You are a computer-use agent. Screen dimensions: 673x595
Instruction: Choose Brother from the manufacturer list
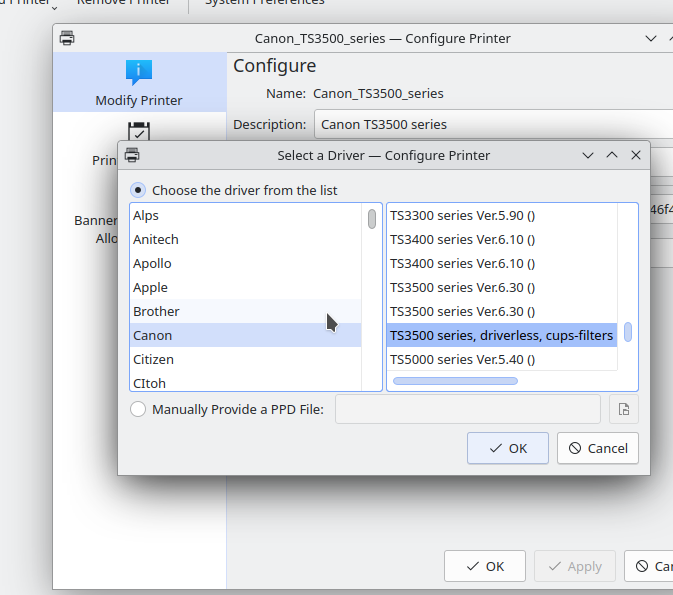tap(156, 311)
